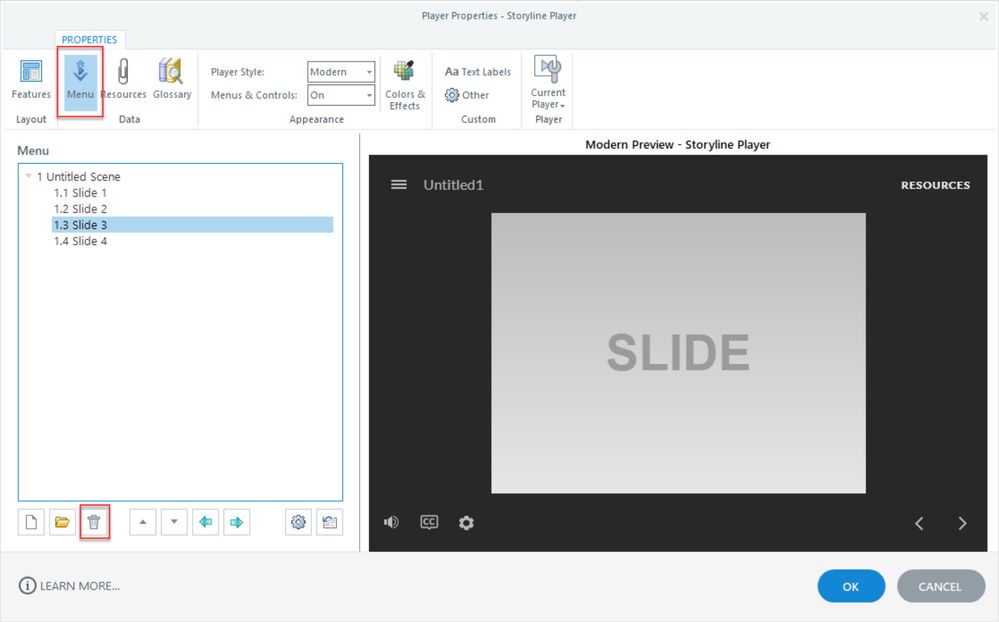Click the volume icon in preview
The width and height of the screenshot is (999, 622).
tap(391, 522)
